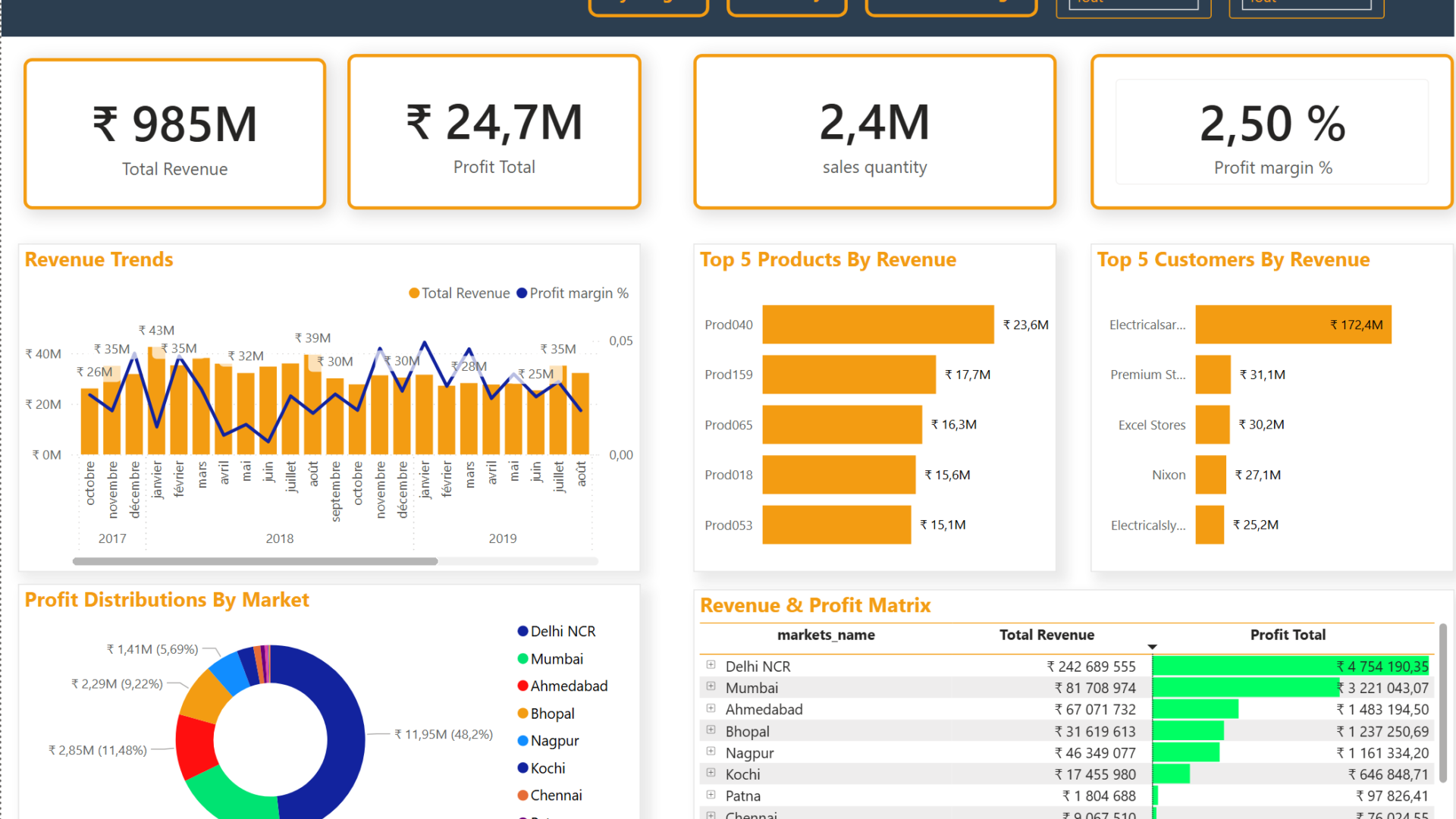Expand the Delhi NCR matrix row
Viewport: 1456px width, 819px height.
[x=711, y=665]
